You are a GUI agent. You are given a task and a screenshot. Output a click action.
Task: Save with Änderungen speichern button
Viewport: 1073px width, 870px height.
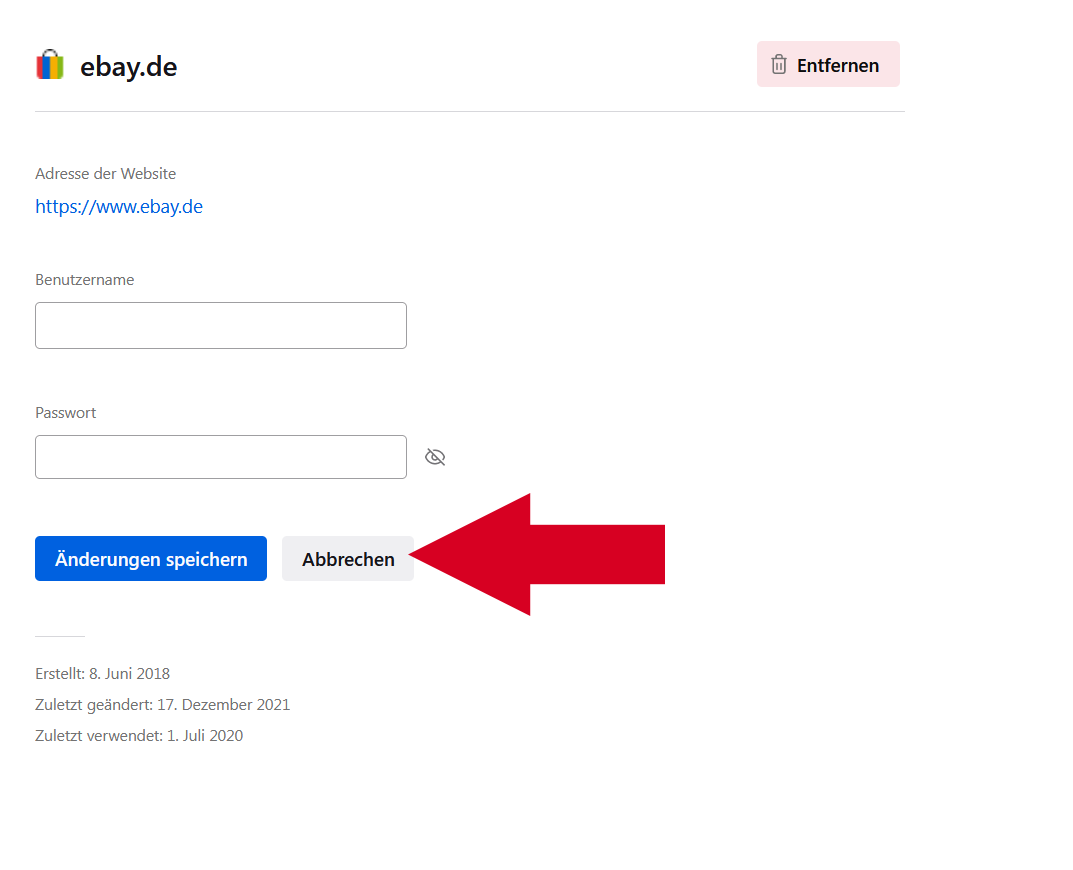click(151, 559)
